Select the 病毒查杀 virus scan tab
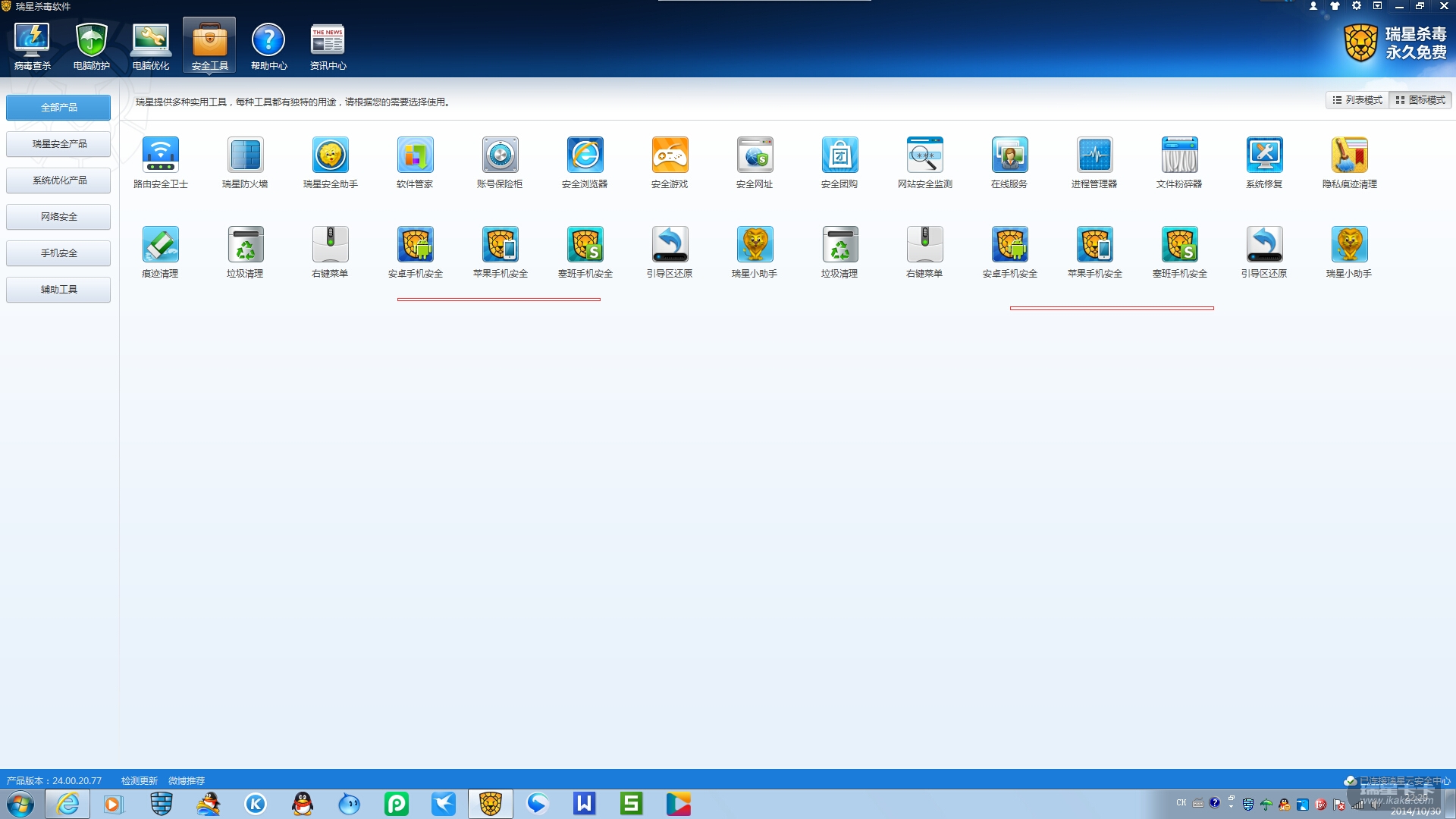This screenshot has height=819, width=1456. pos(32,45)
